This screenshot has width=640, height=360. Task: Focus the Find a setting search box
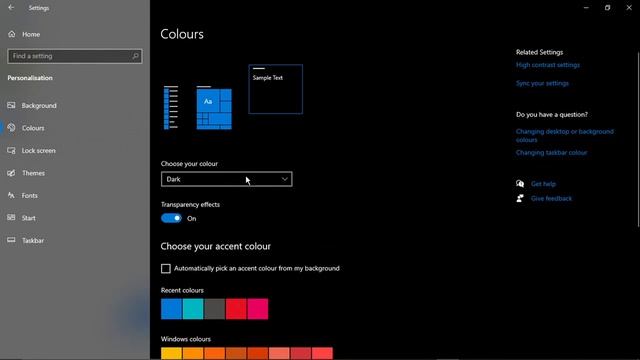[x=75, y=56]
